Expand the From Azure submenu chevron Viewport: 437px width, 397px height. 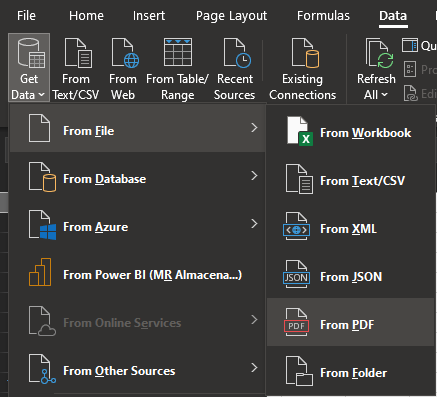(254, 224)
